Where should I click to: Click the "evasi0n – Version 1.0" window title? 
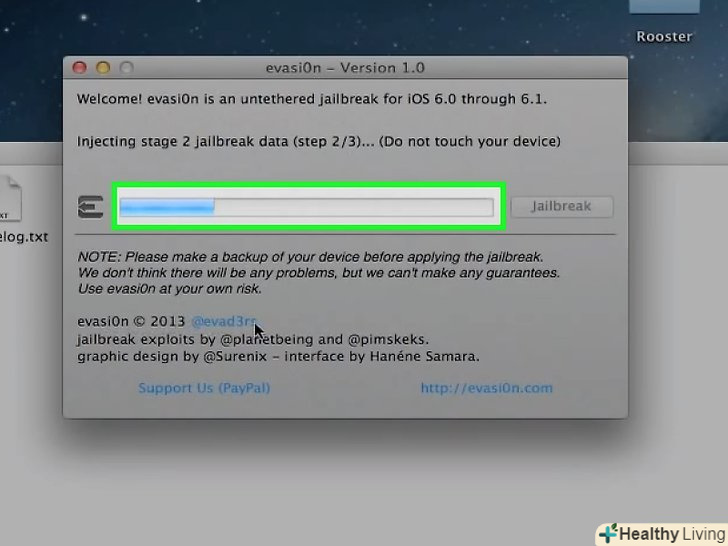345,68
